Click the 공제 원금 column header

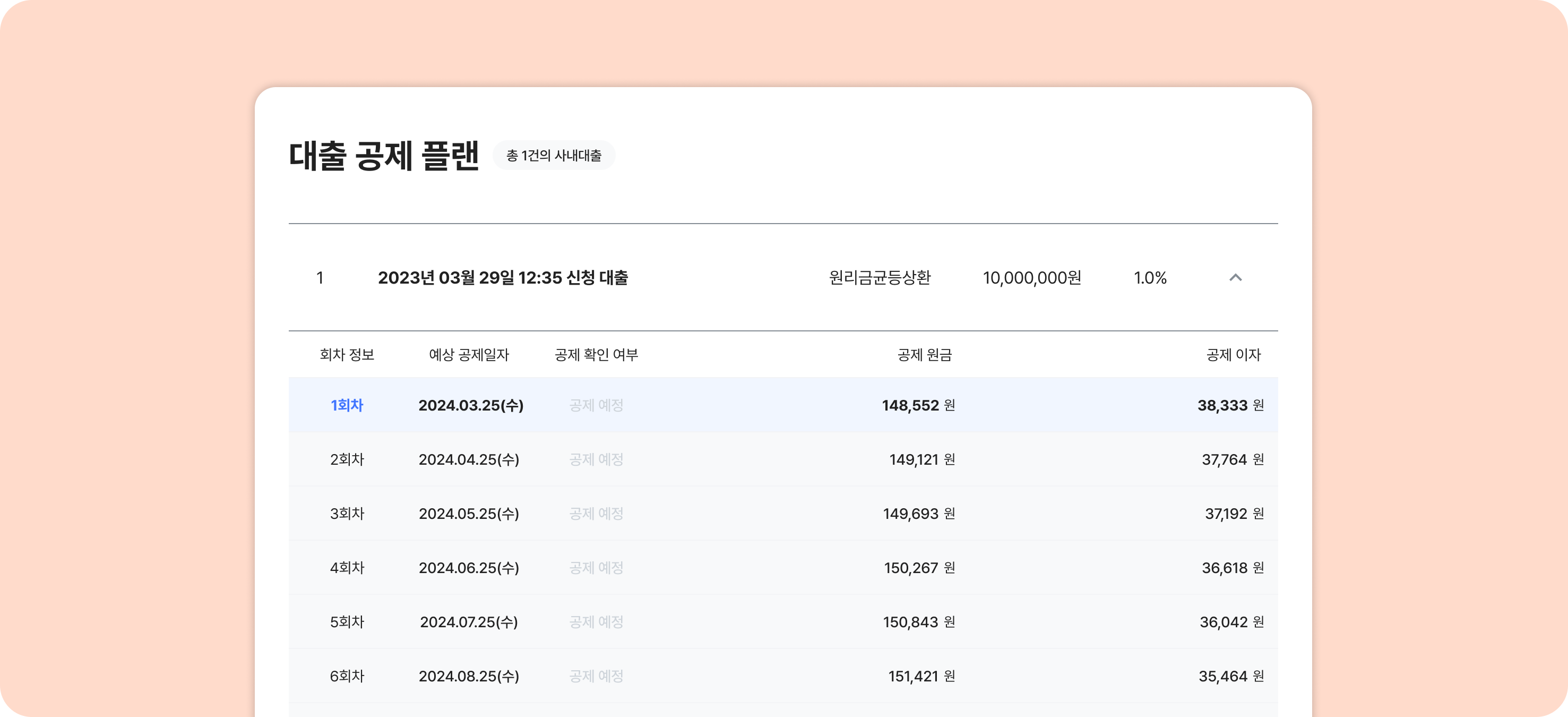[924, 355]
